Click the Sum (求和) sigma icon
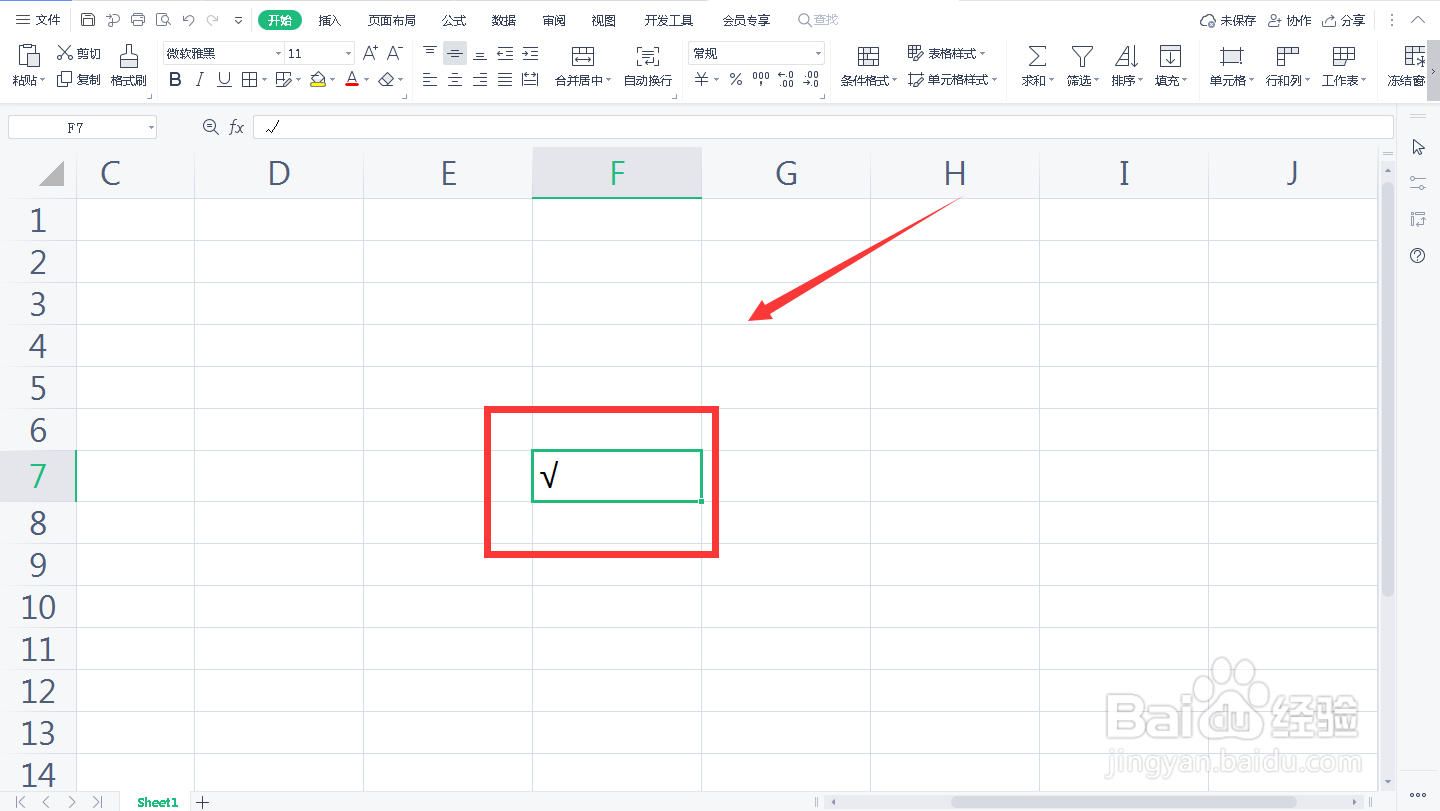 (1038, 56)
